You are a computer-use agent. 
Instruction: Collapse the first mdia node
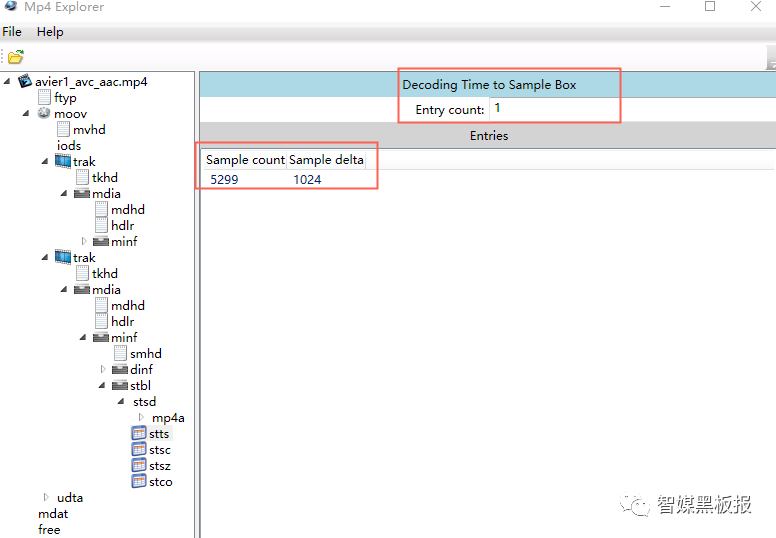coord(64,194)
